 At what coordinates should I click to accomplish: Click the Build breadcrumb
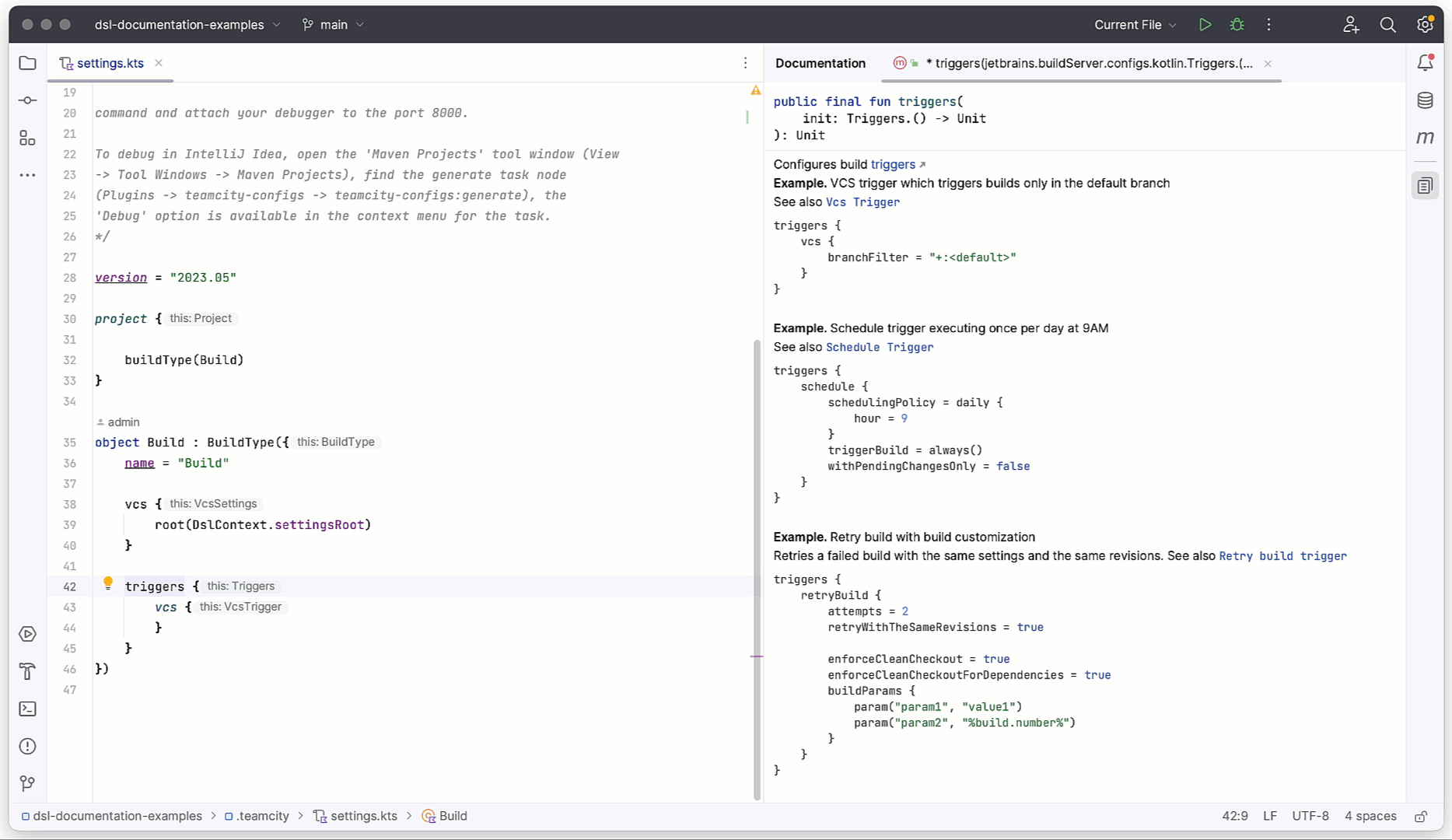click(445, 816)
